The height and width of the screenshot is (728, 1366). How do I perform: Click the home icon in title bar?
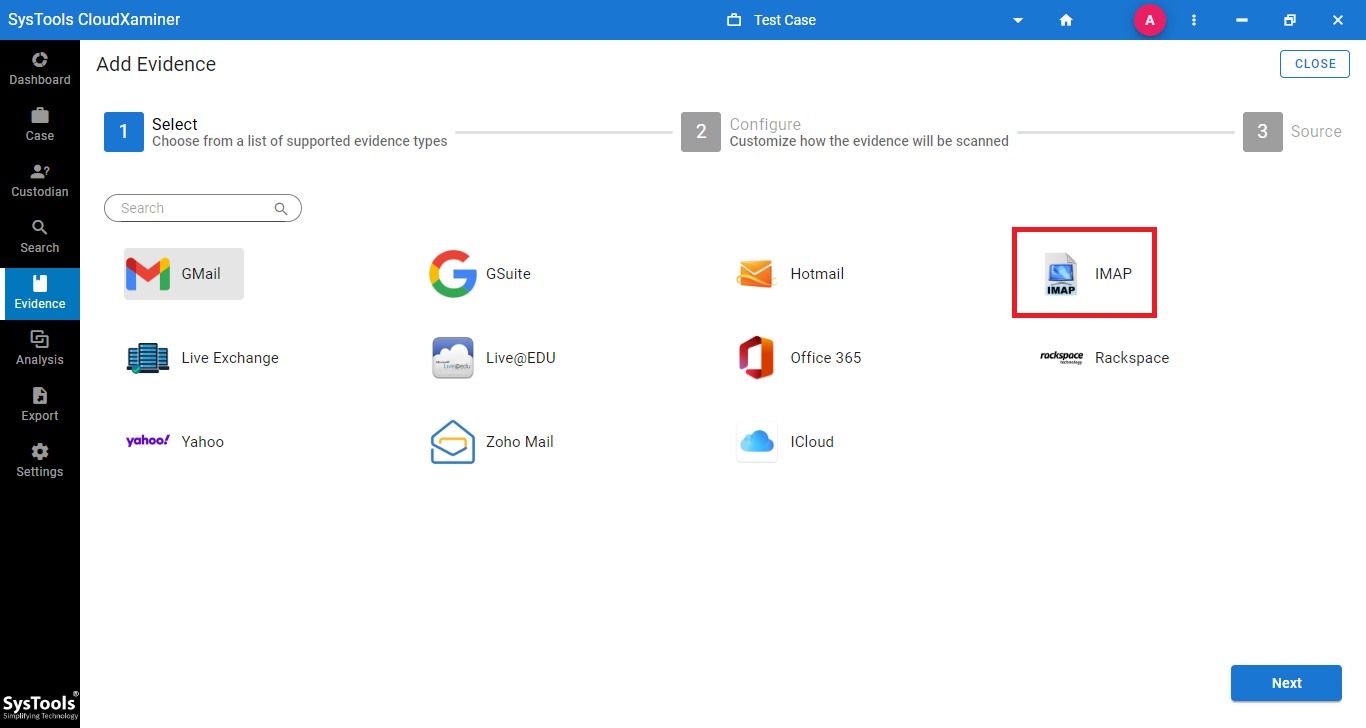point(1066,20)
